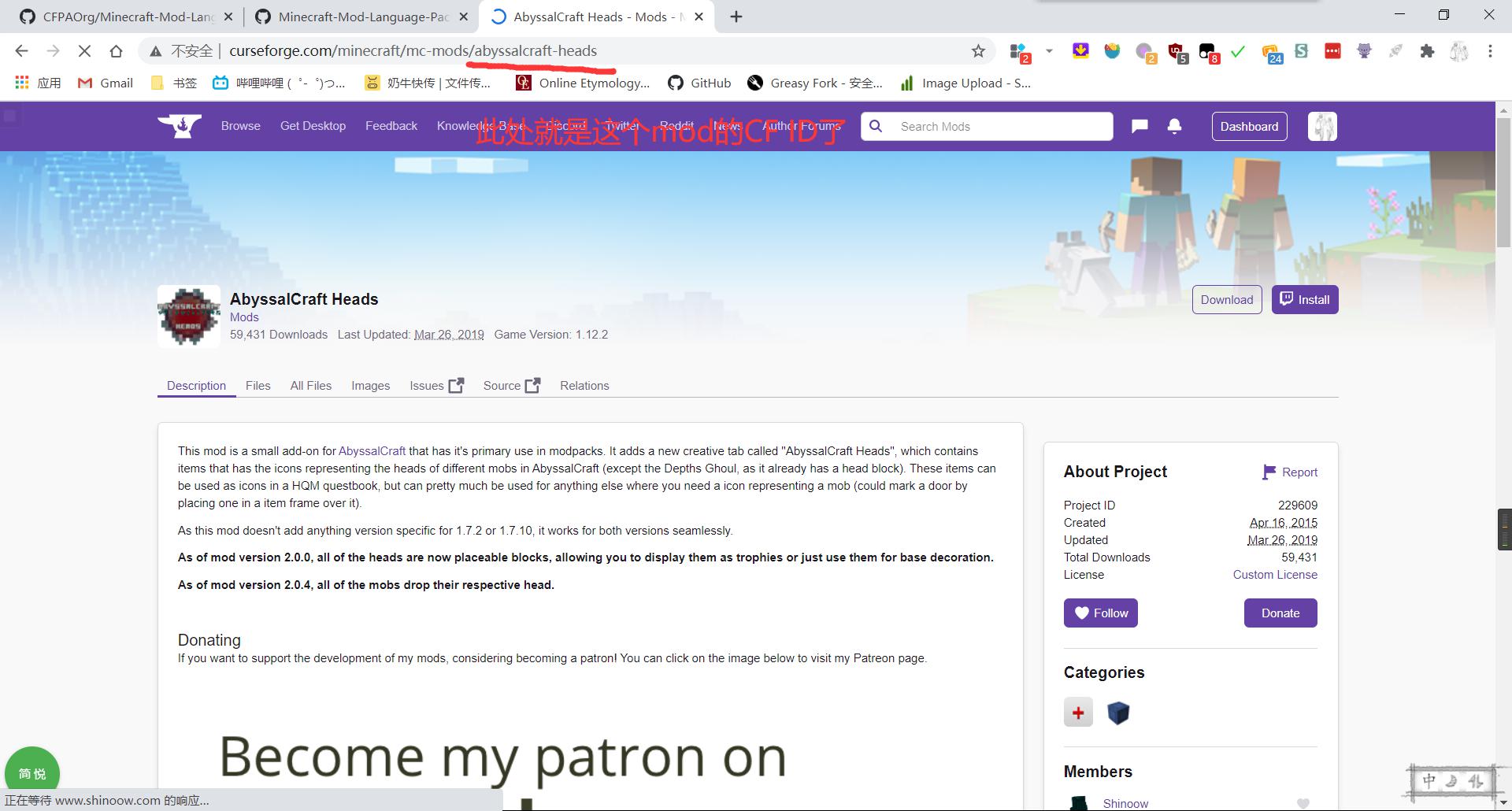Click the Mods category link under the title
Image resolution: width=1512 pixels, height=811 pixels.
(244, 317)
